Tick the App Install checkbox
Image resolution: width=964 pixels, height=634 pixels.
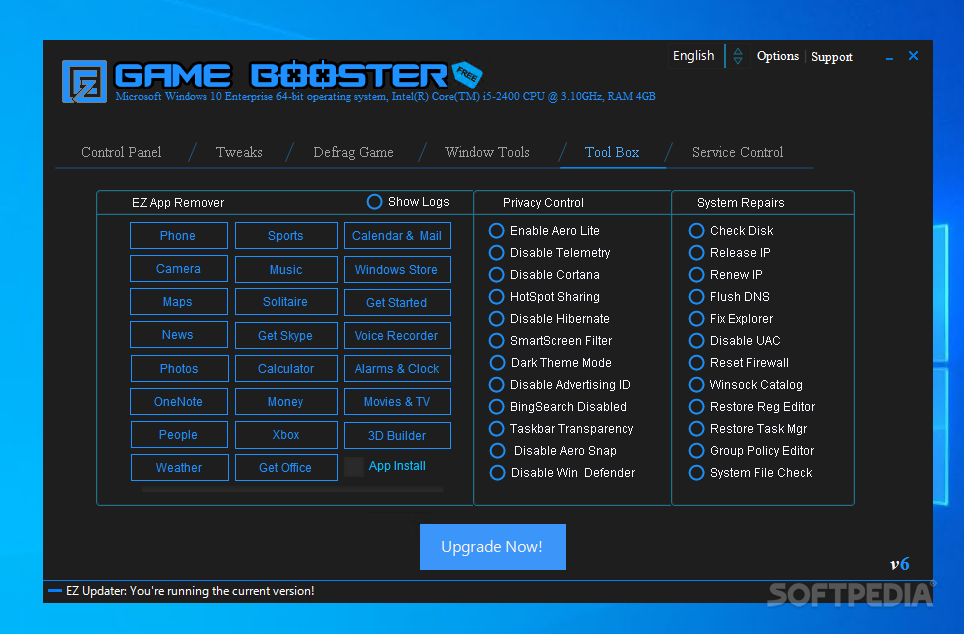pyautogui.click(x=354, y=467)
